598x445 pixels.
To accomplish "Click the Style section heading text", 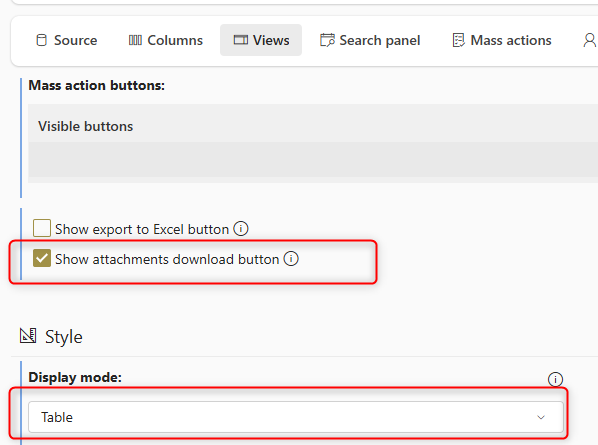I will 64,337.
